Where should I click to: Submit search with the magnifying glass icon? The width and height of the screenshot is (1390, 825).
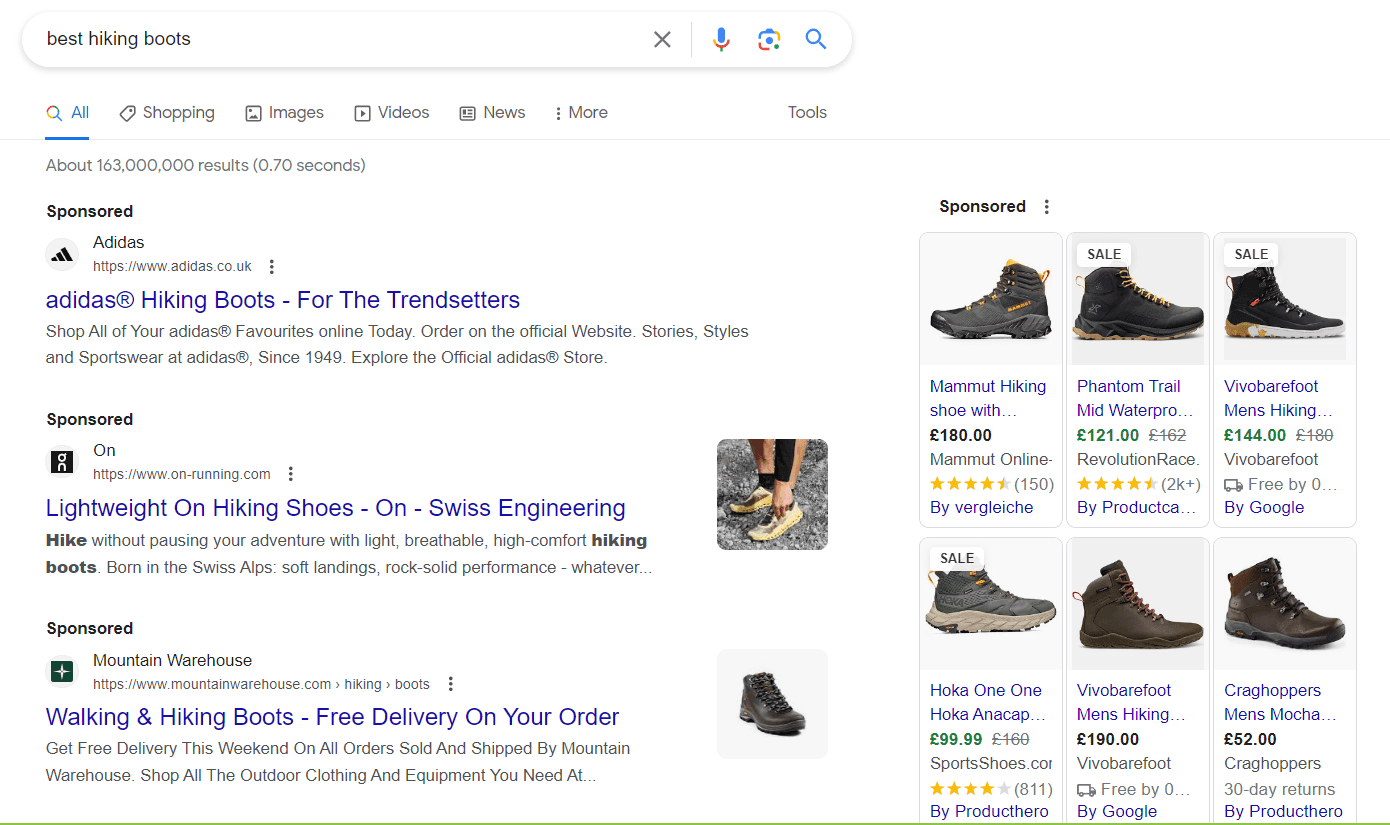click(x=816, y=39)
